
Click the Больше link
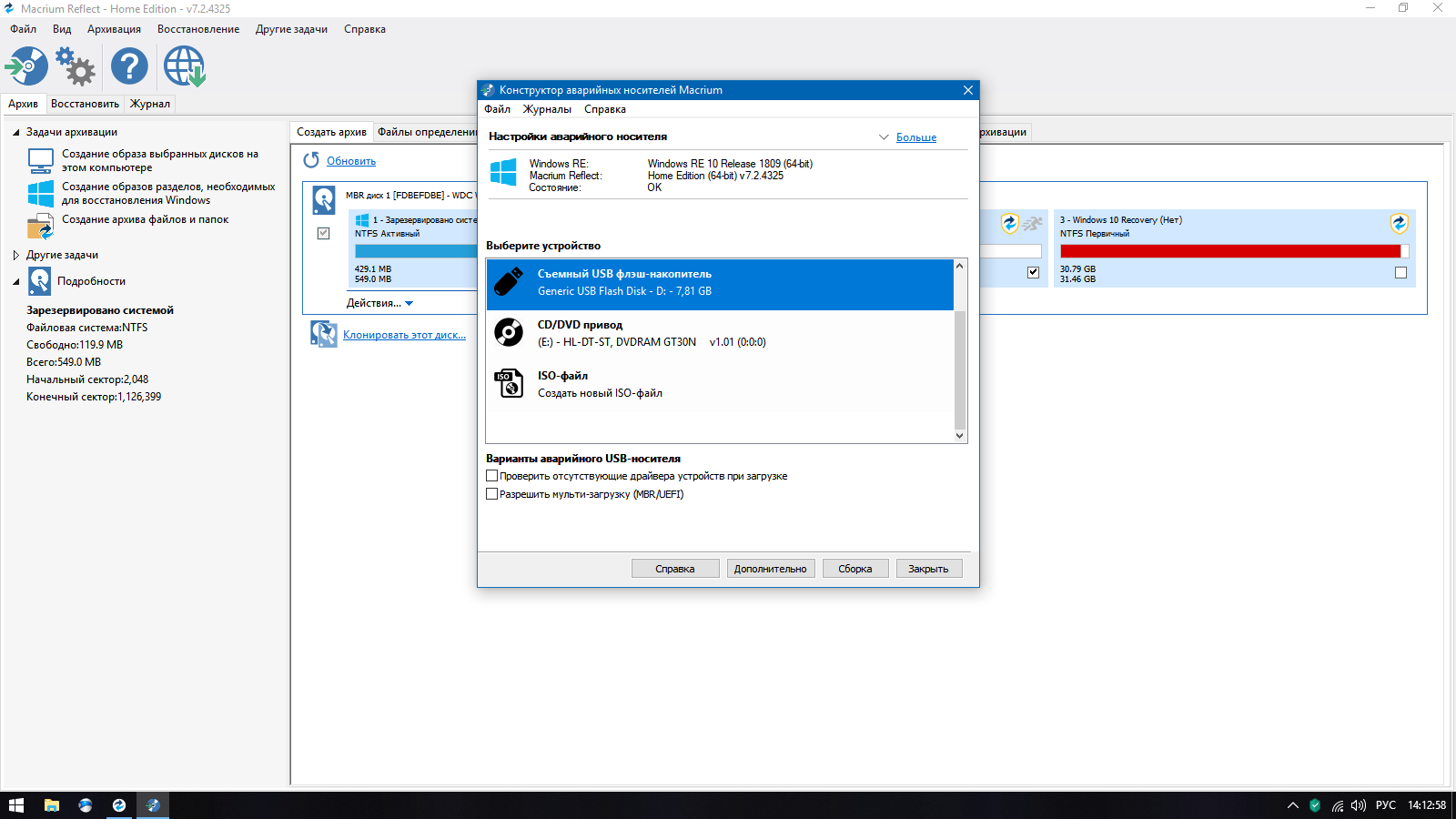[x=916, y=137]
